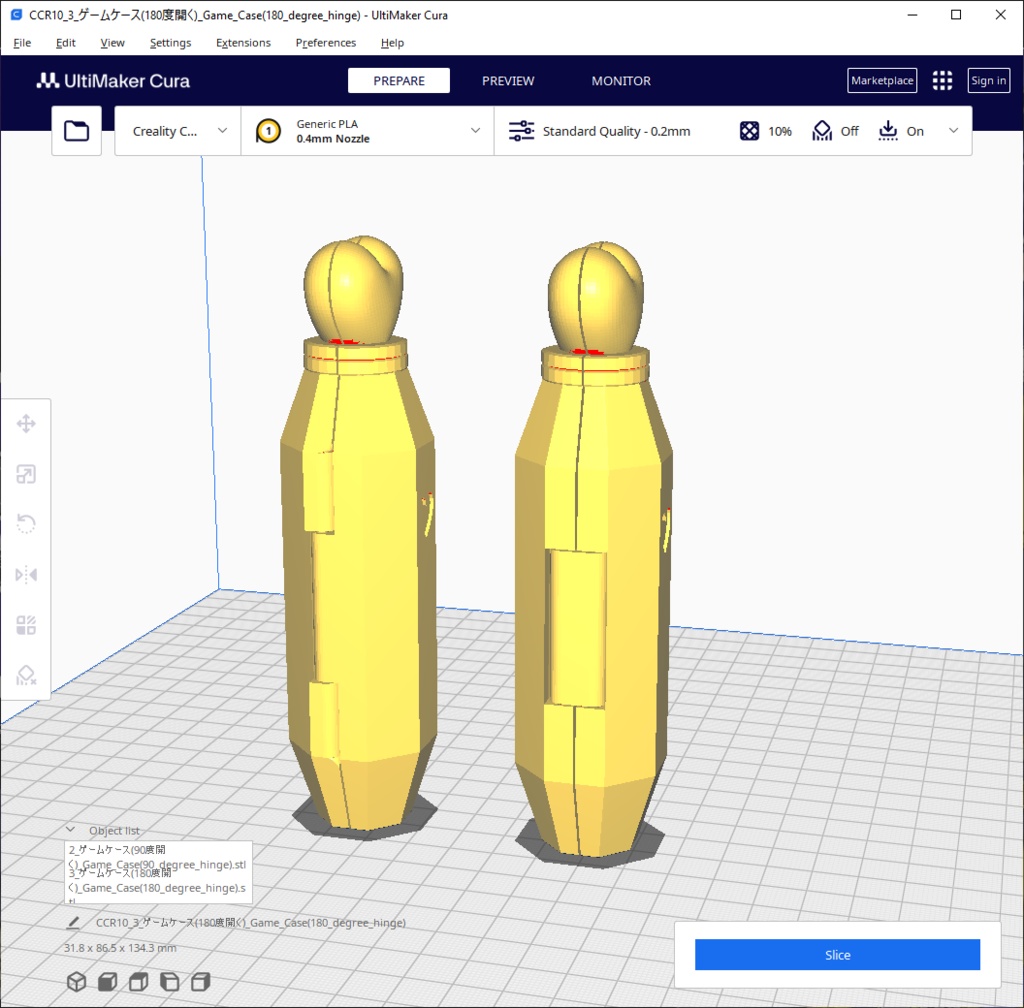Select the Scale tool
1024x1008 pixels.
(27, 474)
